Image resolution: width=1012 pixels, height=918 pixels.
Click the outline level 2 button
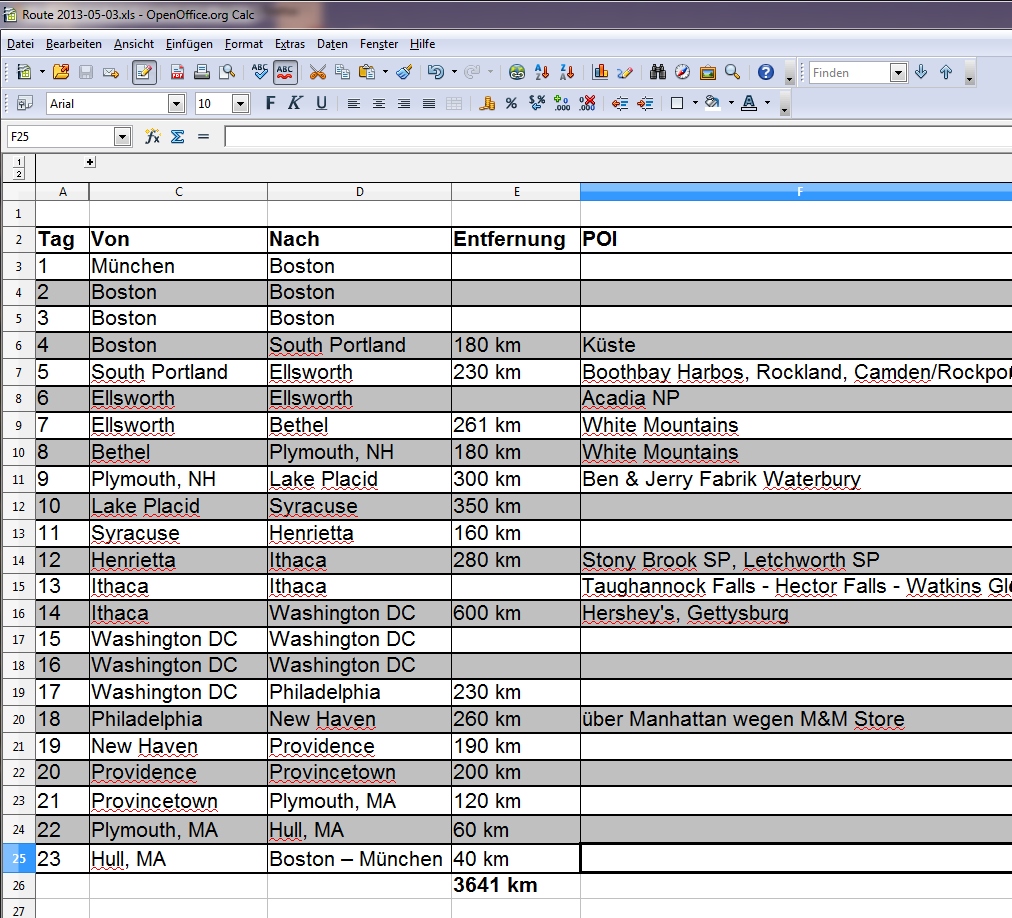click(18, 174)
